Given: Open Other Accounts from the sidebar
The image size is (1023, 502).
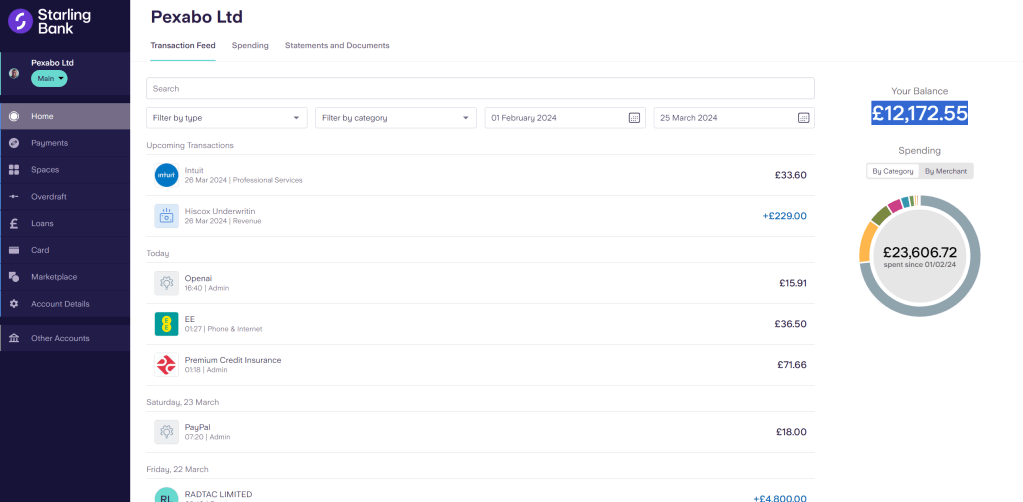Looking at the screenshot, I should [x=65, y=338].
